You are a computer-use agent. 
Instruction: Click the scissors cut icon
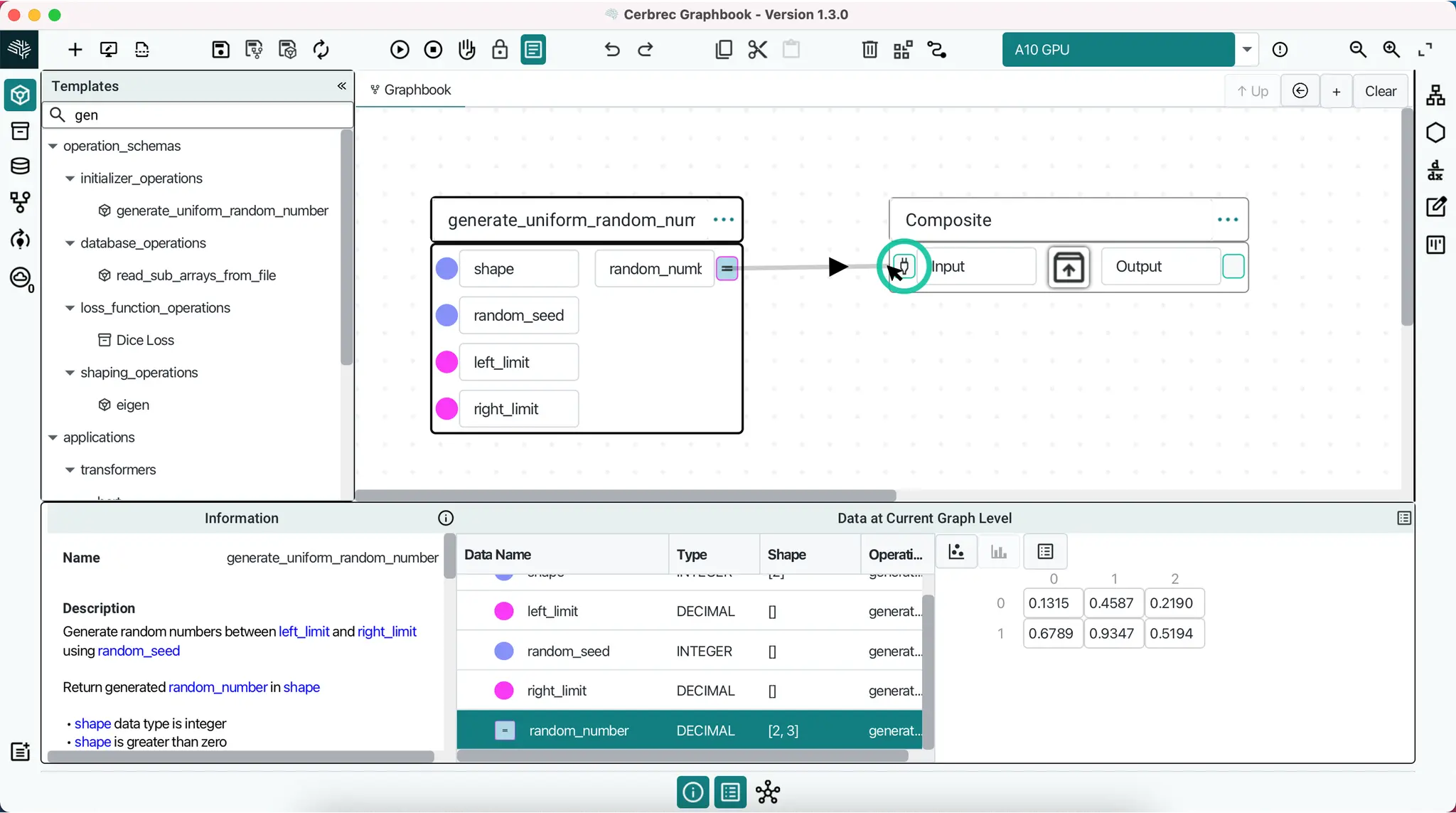click(758, 50)
